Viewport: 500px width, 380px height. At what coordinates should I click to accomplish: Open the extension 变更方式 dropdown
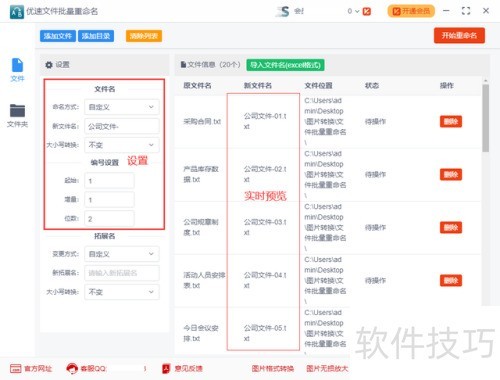pos(122,254)
